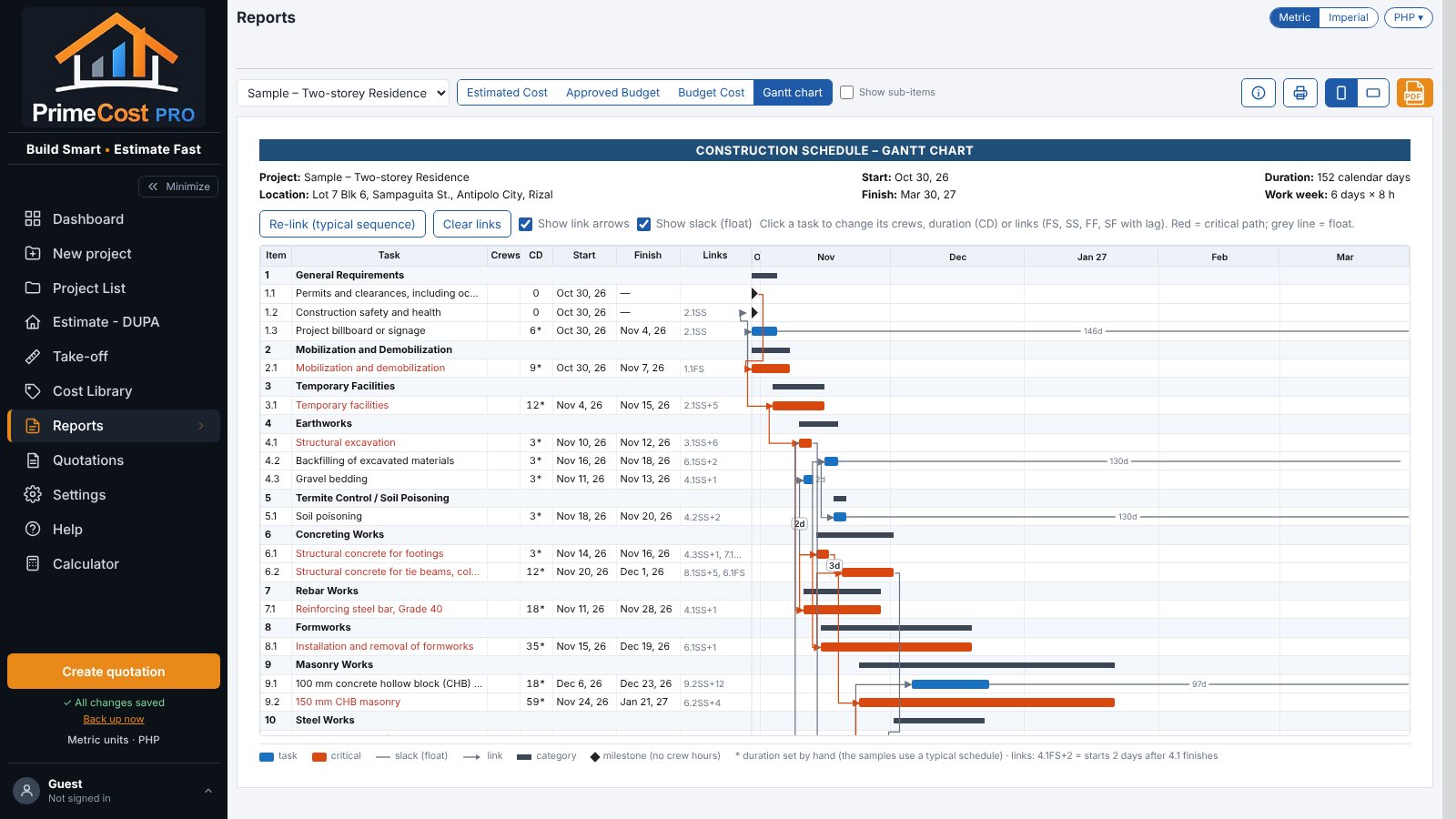This screenshot has width=1456, height=819.
Task: Select landscape page orientation icon
Action: (x=1373, y=93)
